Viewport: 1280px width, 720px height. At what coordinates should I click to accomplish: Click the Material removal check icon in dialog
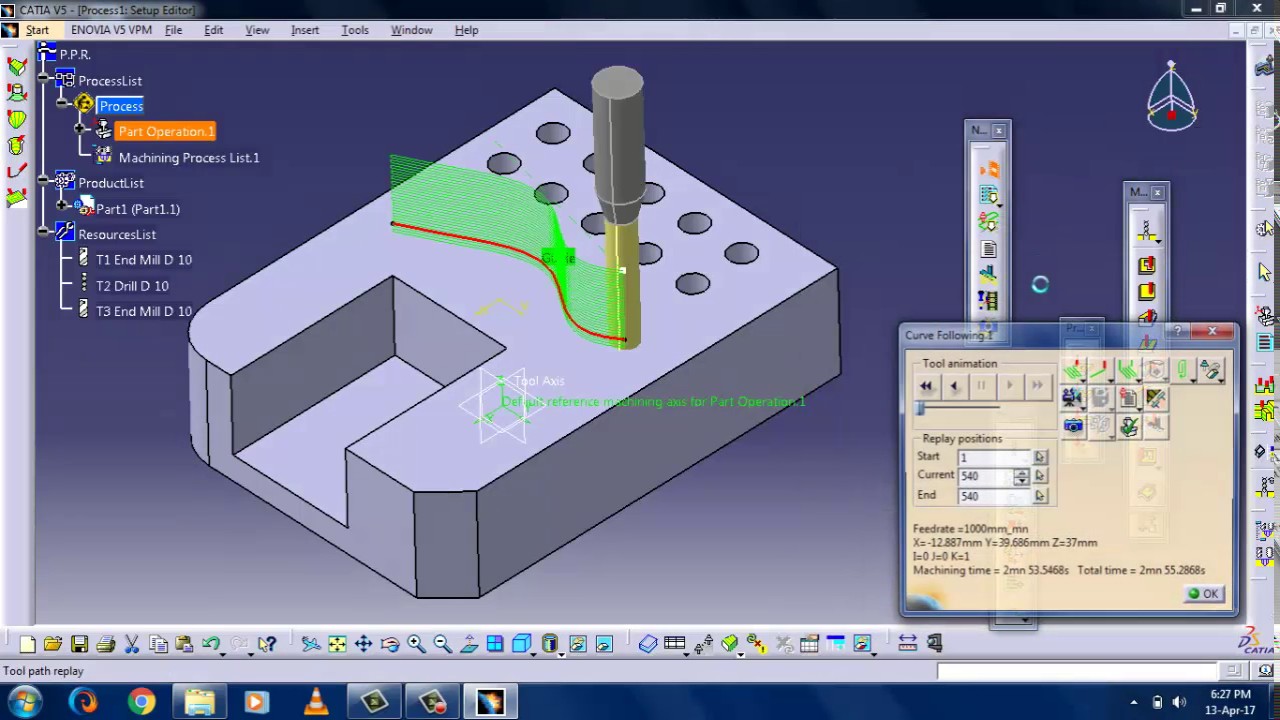(x=1129, y=427)
